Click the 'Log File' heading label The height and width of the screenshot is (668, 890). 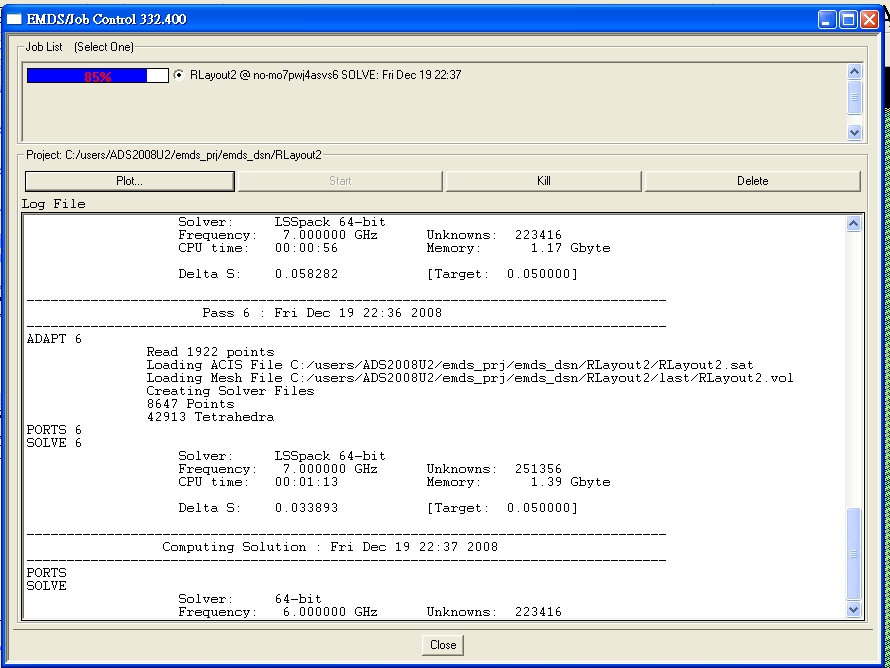[53, 204]
